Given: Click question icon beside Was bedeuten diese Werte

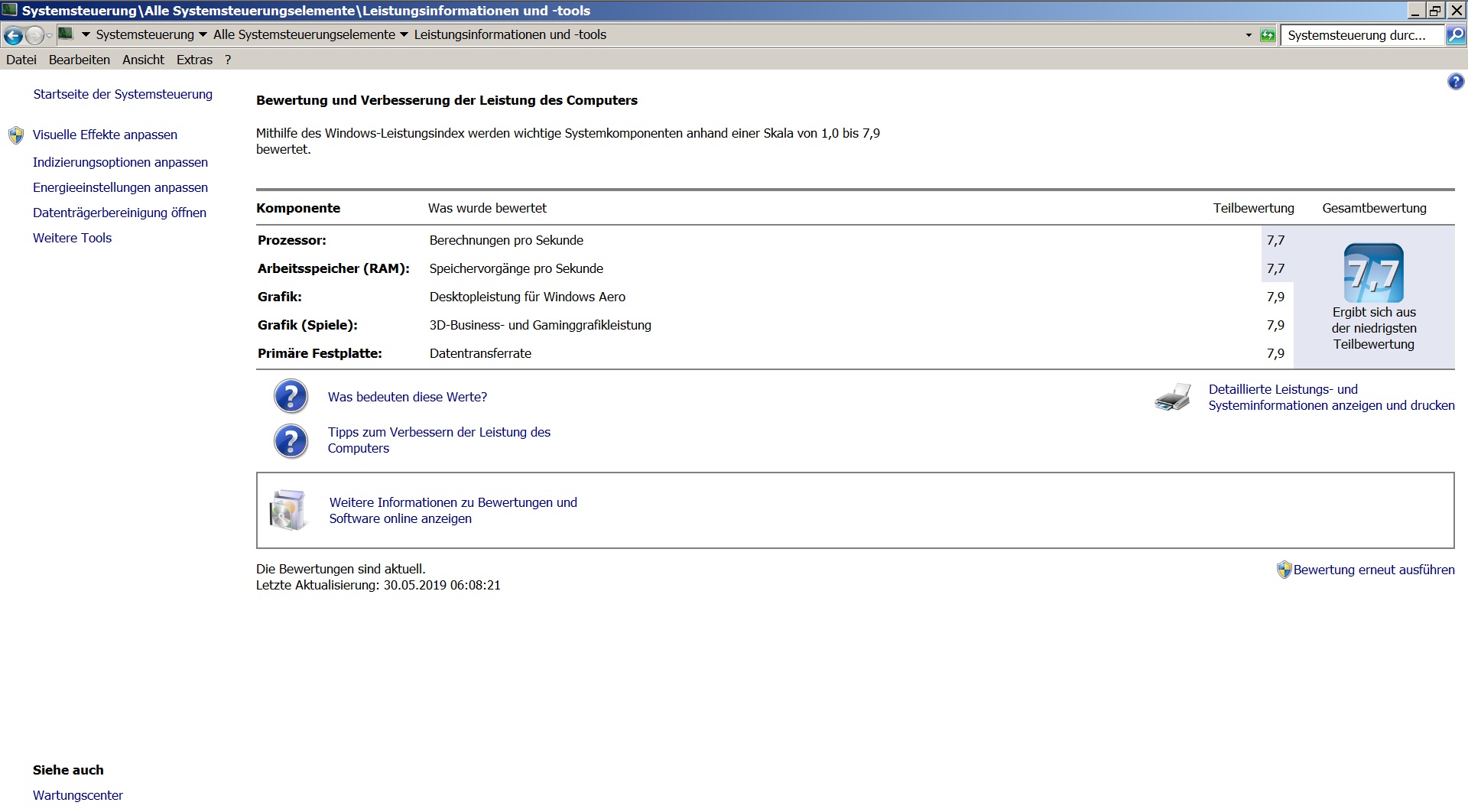Looking at the screenshot, I should pos(291,396).
